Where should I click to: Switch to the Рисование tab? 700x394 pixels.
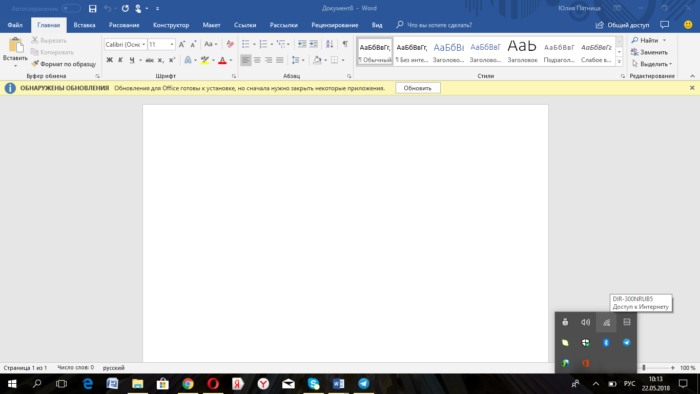[124, 25]
